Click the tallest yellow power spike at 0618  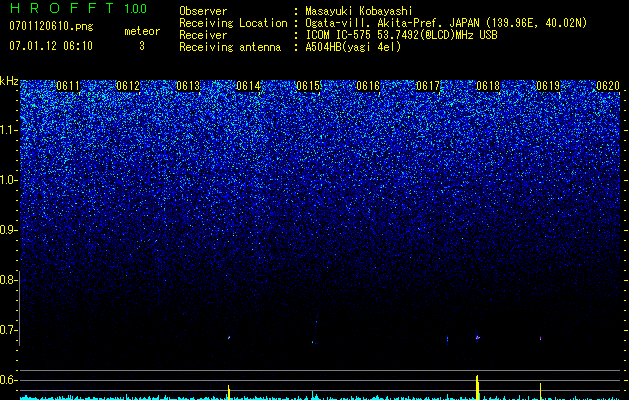tap(477, 388)
